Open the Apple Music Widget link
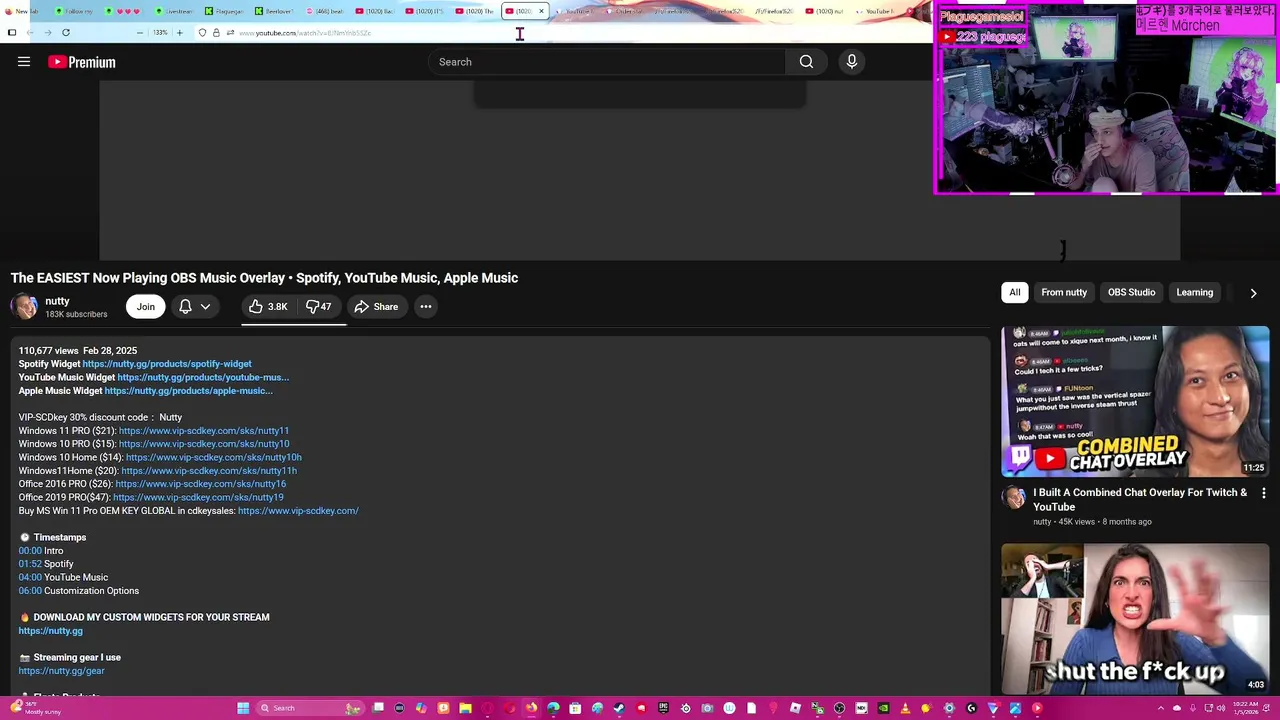This screenshot has height=720, width=1280. pos(188,391)
